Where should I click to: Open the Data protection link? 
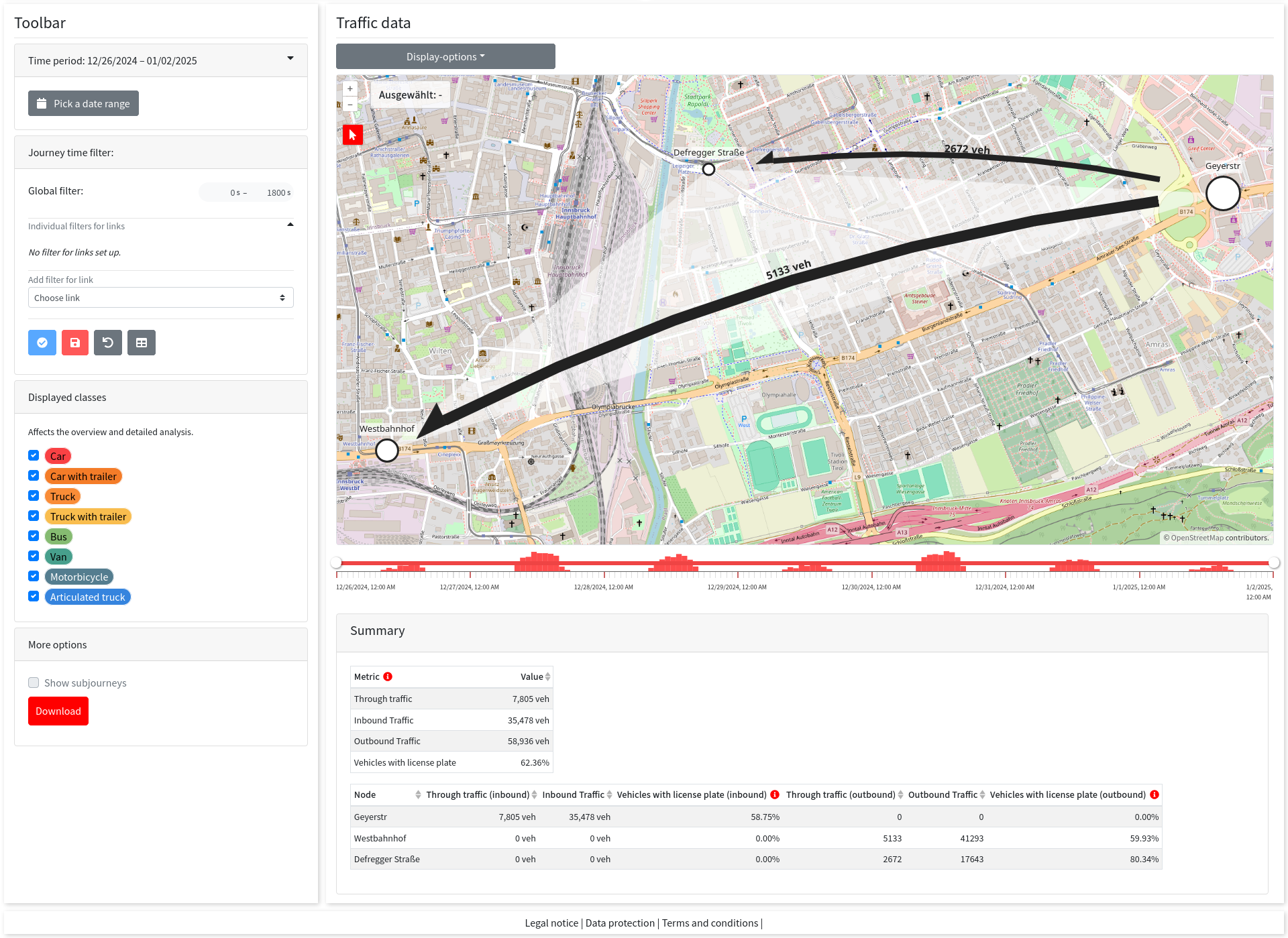pos(620,923)
